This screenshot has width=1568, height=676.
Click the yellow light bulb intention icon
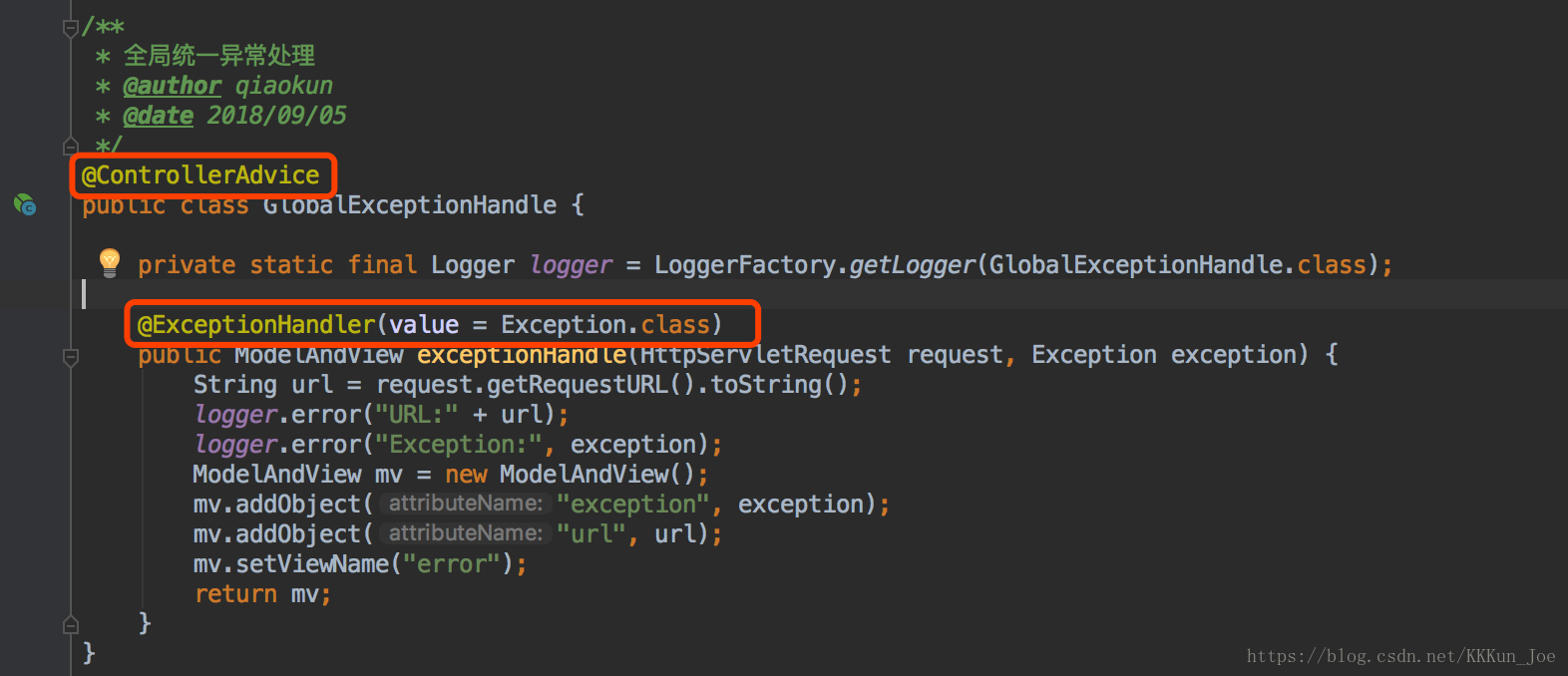(110, 262)
